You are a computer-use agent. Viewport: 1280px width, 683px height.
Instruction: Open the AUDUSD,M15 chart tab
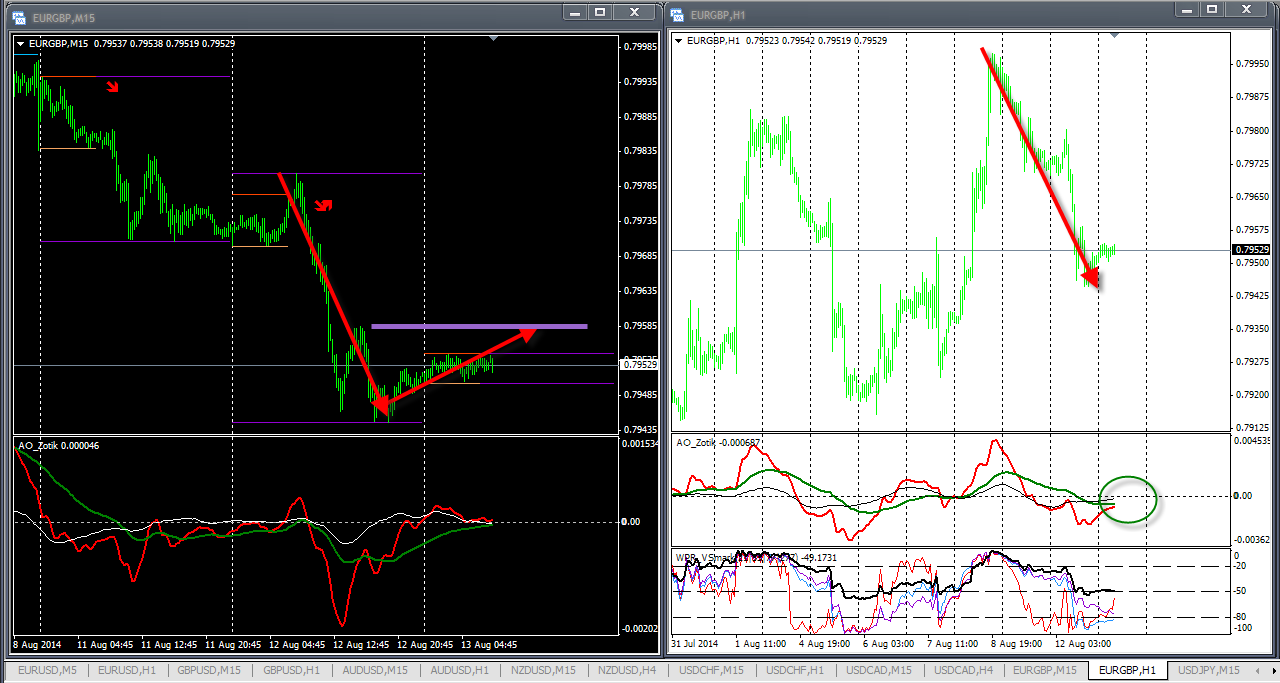tap(376, 670)
